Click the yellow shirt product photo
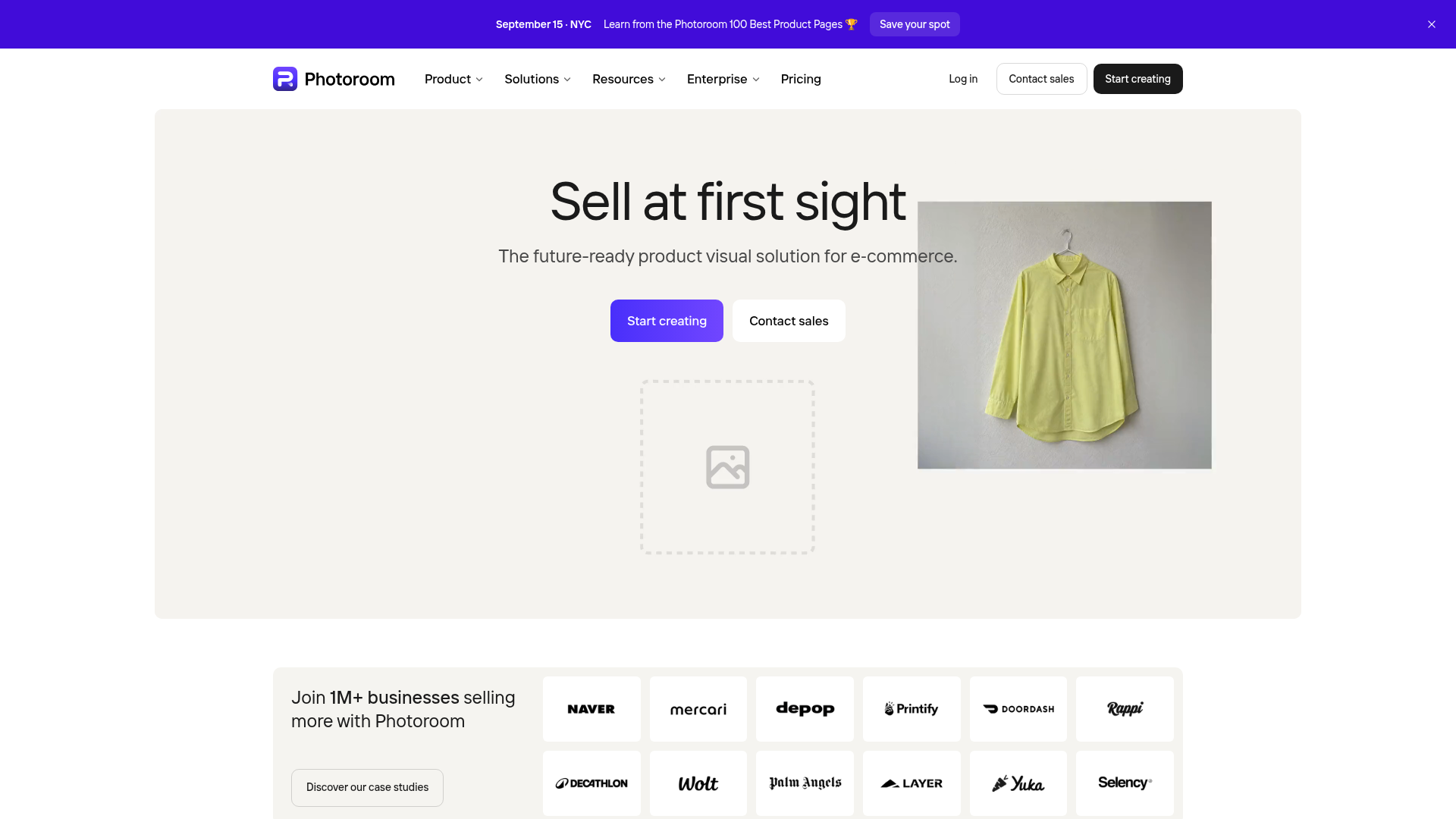Image resolution: width=1456 pixels, height=819 pixels. coord(1065,335)
